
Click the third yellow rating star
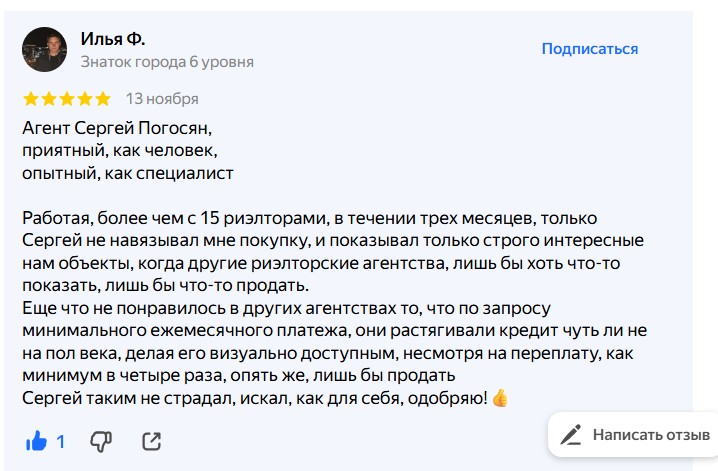pos(66,99)
